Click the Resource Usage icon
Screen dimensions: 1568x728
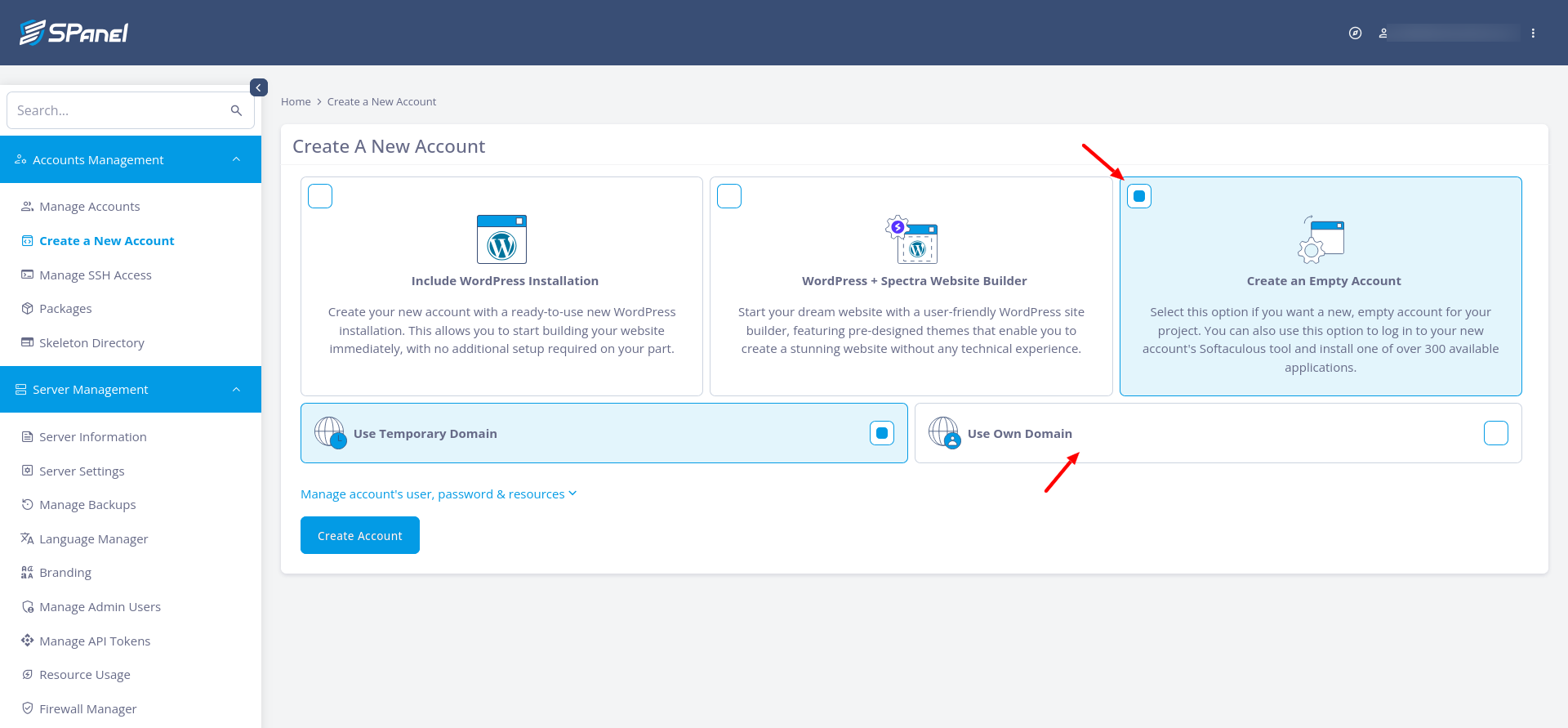(27, 674)
